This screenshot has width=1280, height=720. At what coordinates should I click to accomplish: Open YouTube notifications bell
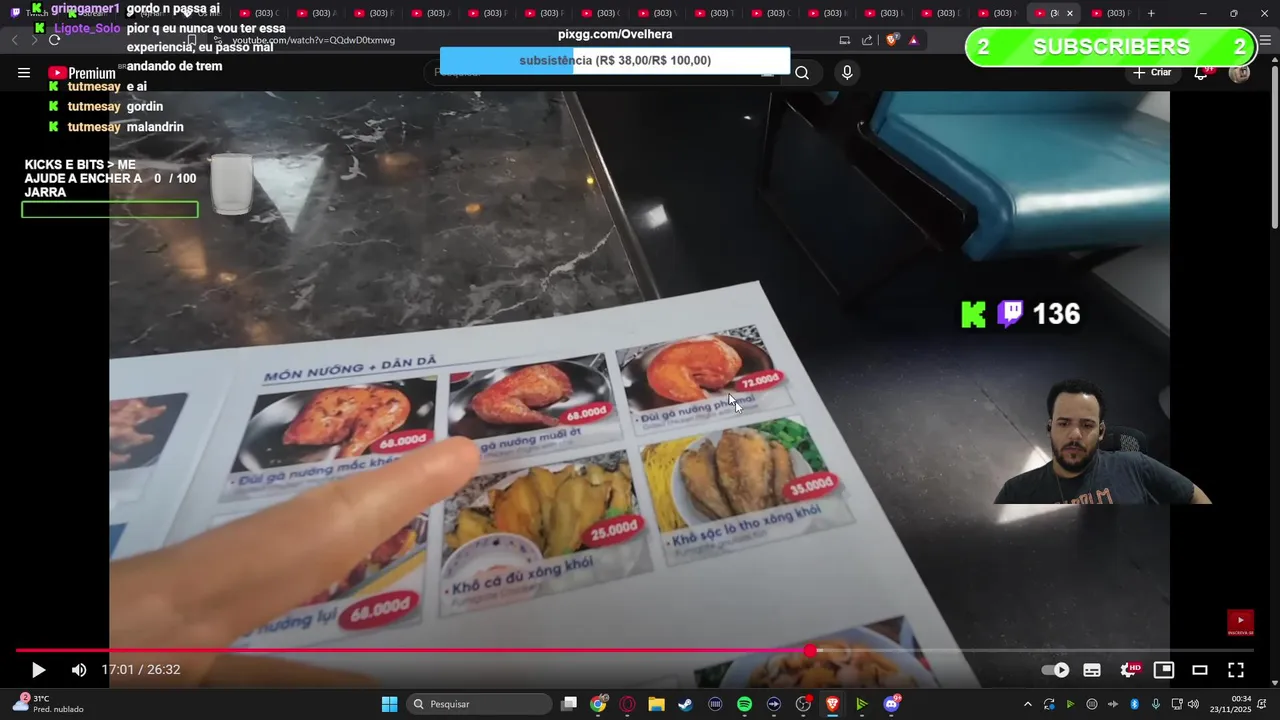[x=1201, y=72]
